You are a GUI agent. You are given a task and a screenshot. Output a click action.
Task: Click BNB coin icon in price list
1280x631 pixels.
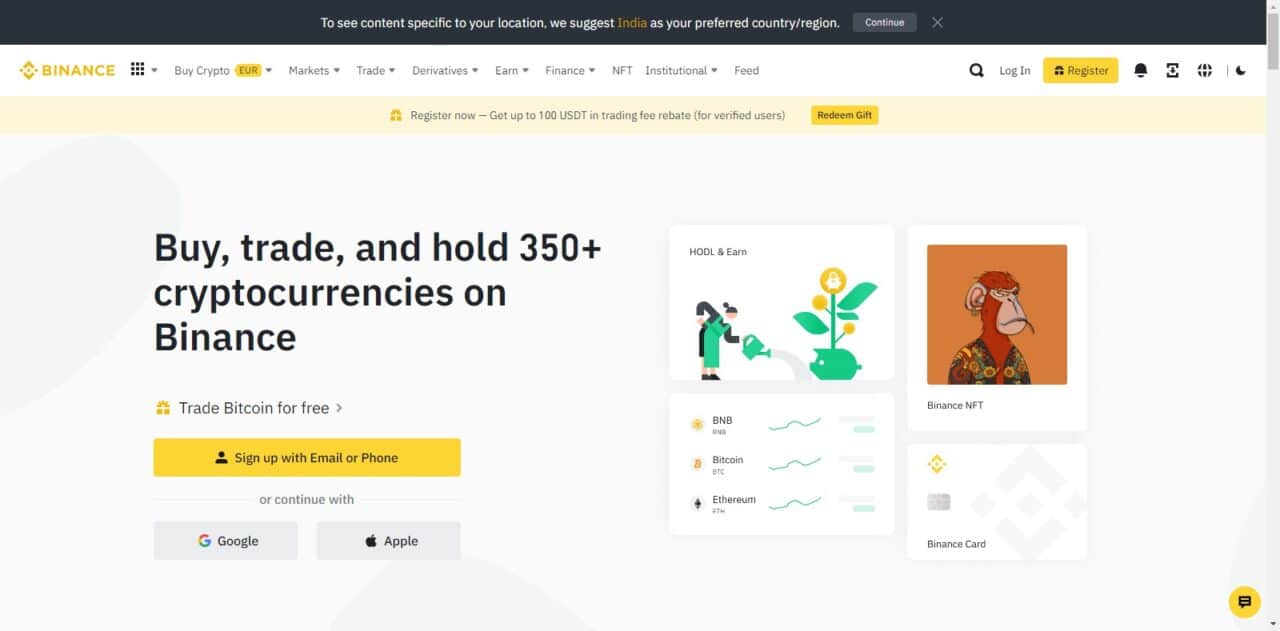click(x=697, y=425)
